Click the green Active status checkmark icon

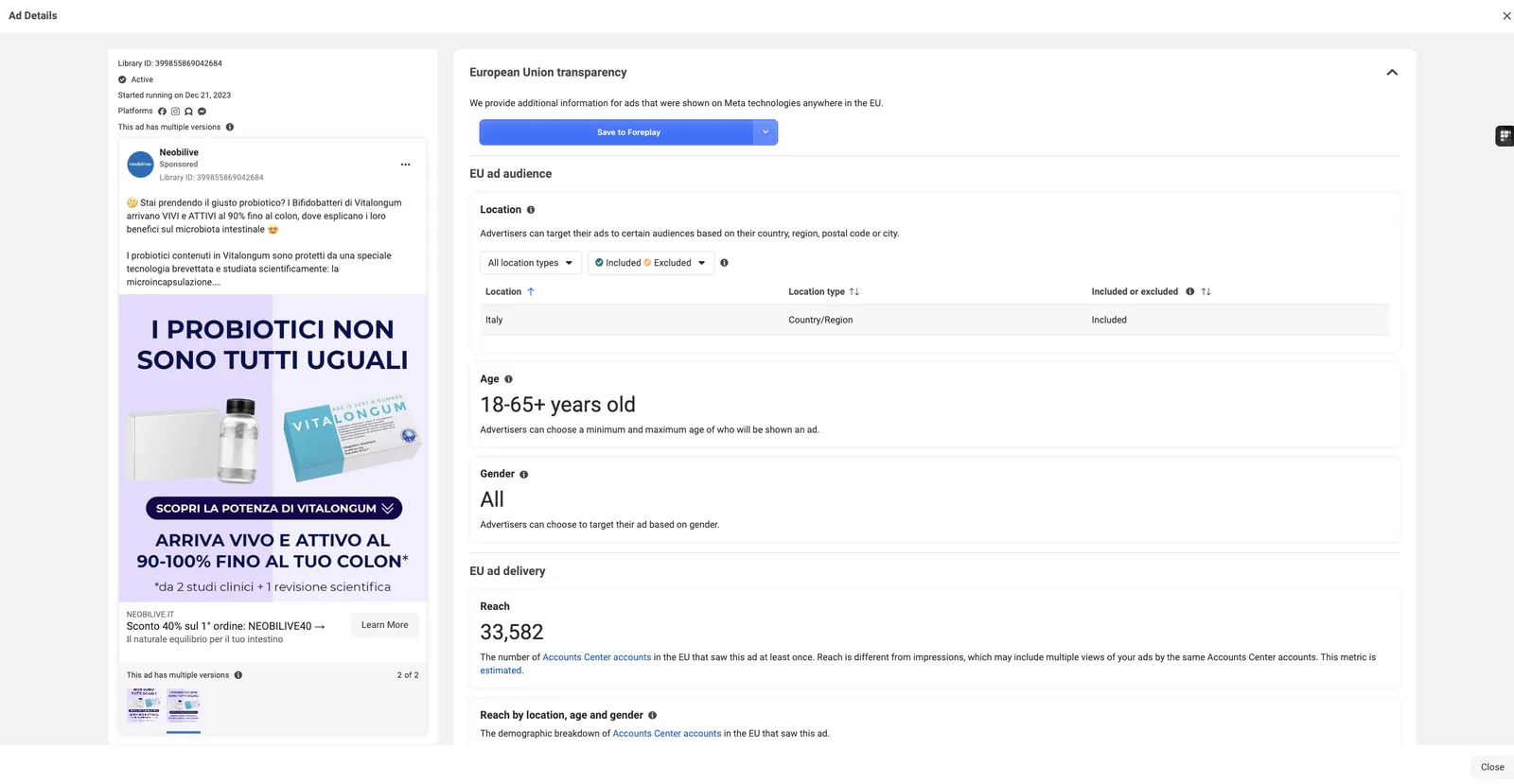122,79
